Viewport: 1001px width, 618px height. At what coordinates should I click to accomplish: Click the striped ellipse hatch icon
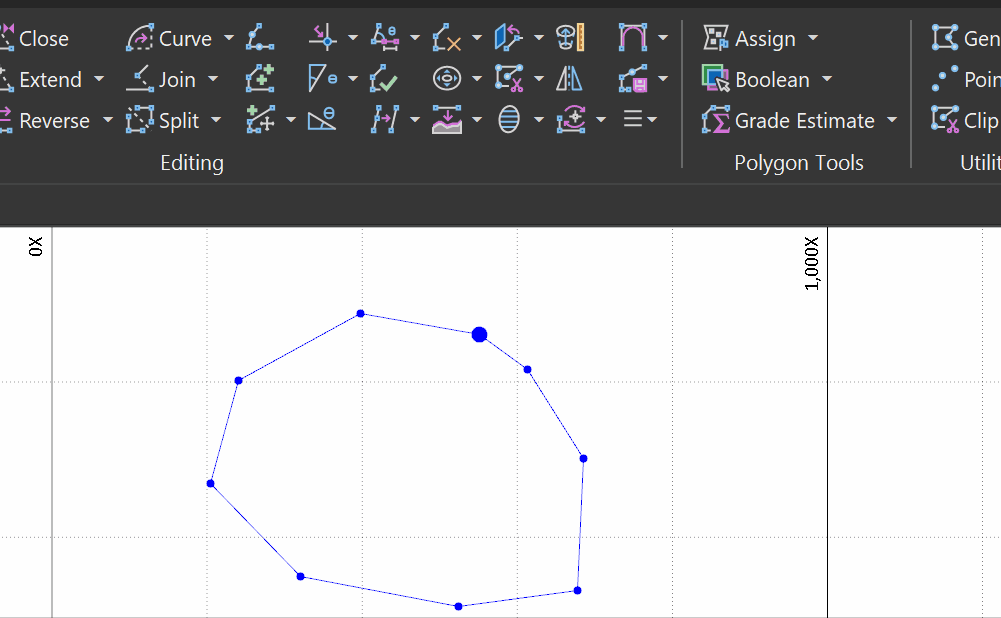[509, 119]
